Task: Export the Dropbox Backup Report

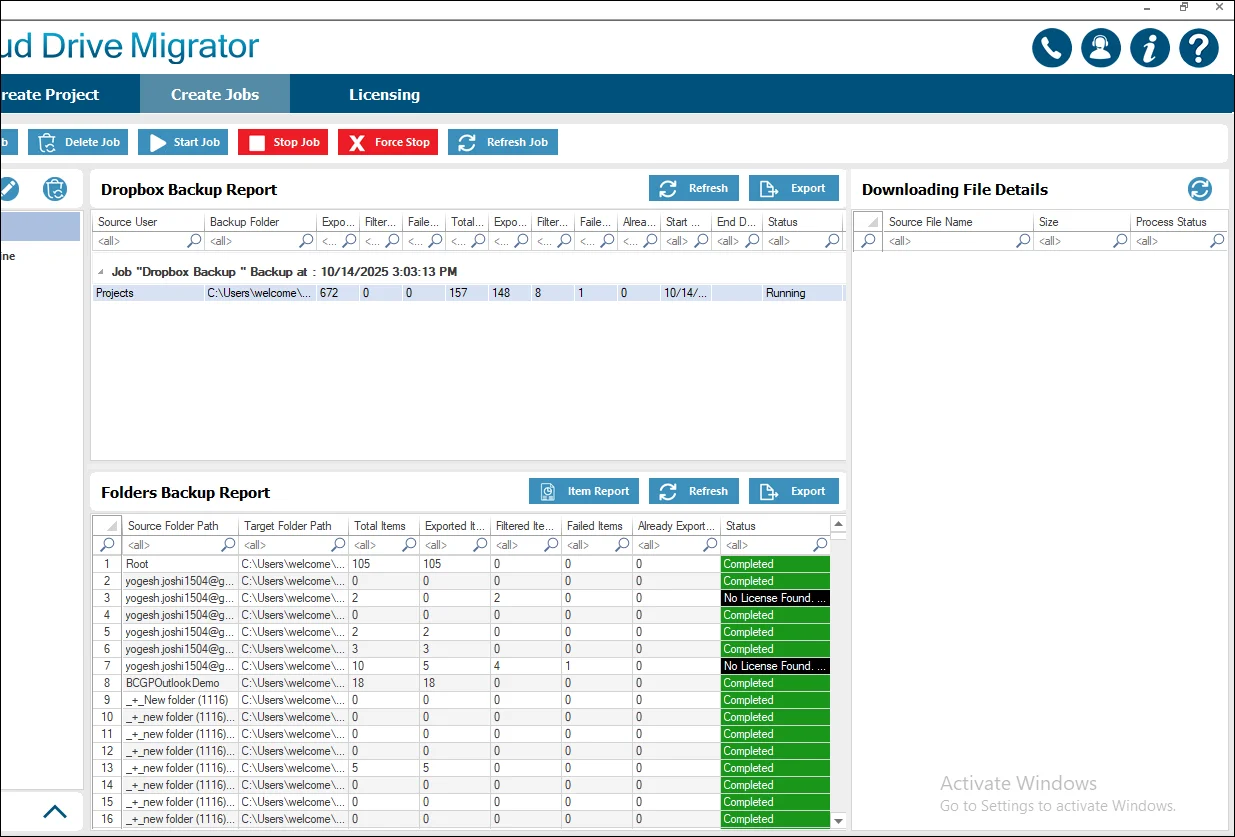Action: (794, 188)
